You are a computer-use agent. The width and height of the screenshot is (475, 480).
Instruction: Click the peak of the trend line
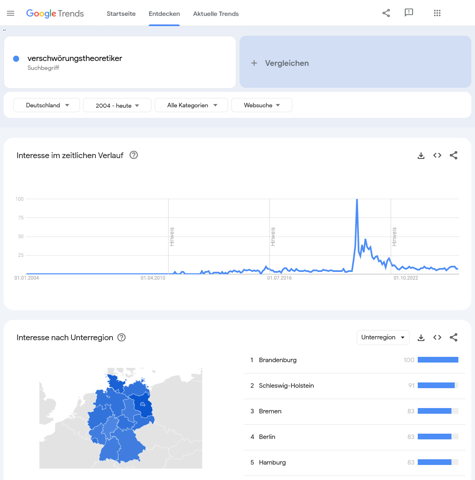click(357, 200)
